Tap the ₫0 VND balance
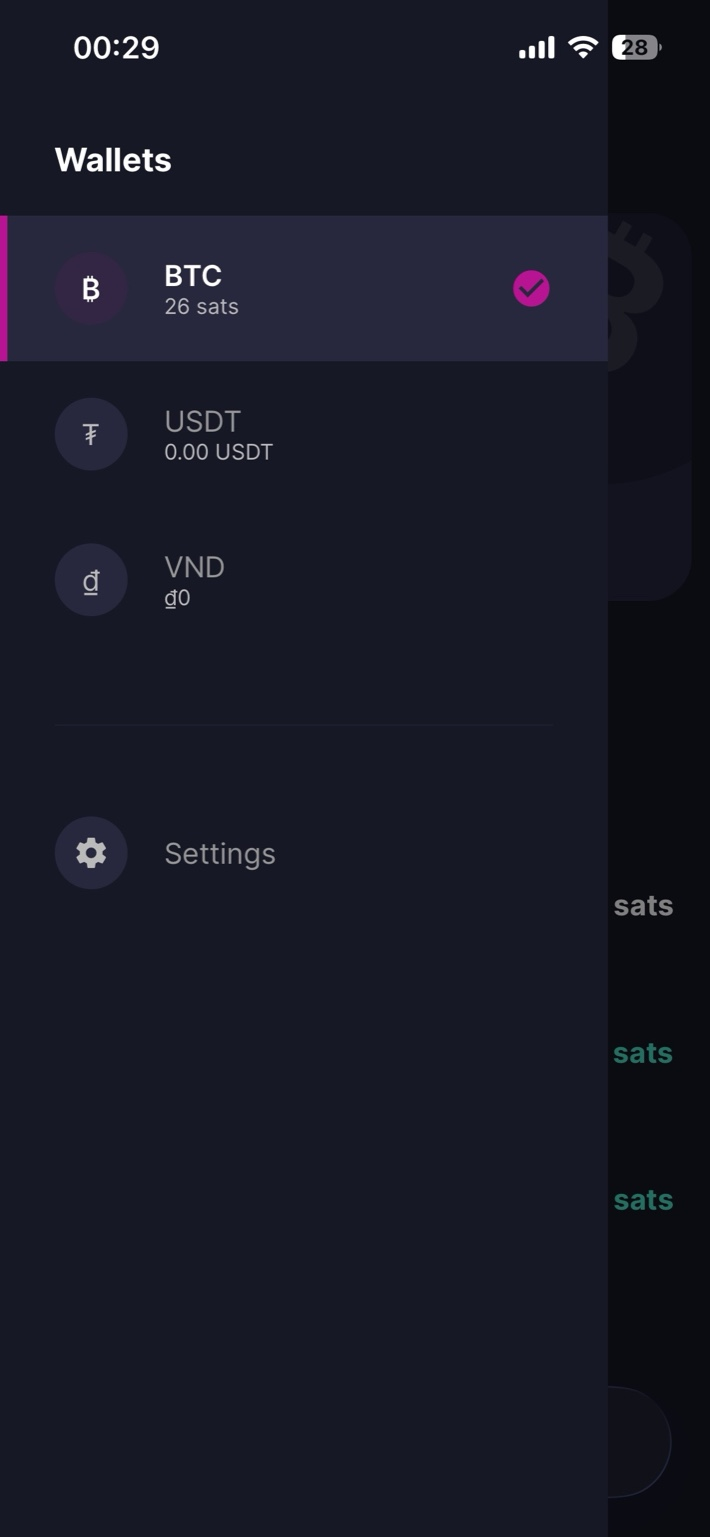The width and height of the screenshot is (710, 1537). [177, 598]
